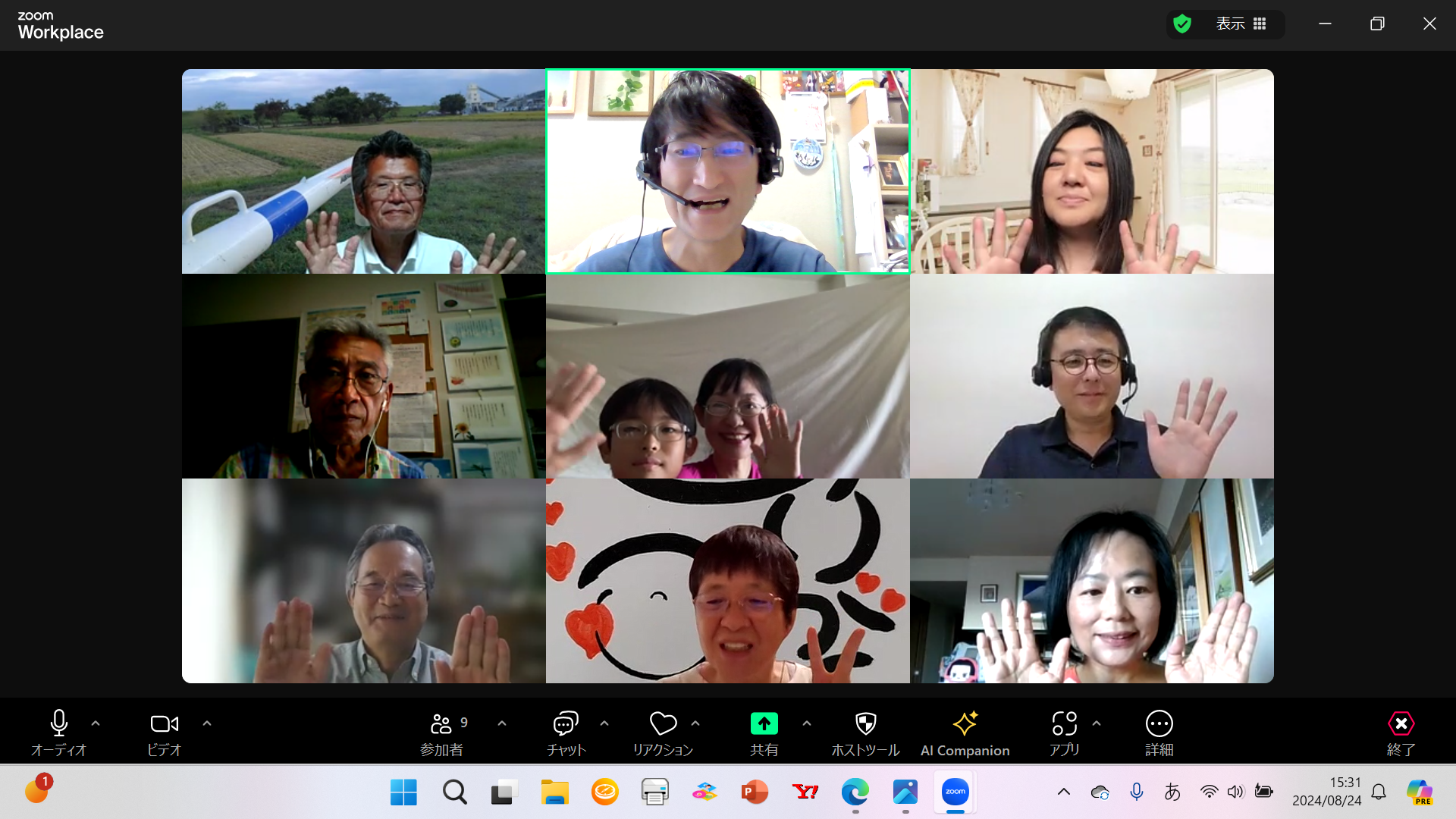The image size is (1456, 819).
Task: Select the active speaker tile
Action: [x=727, y=171]
